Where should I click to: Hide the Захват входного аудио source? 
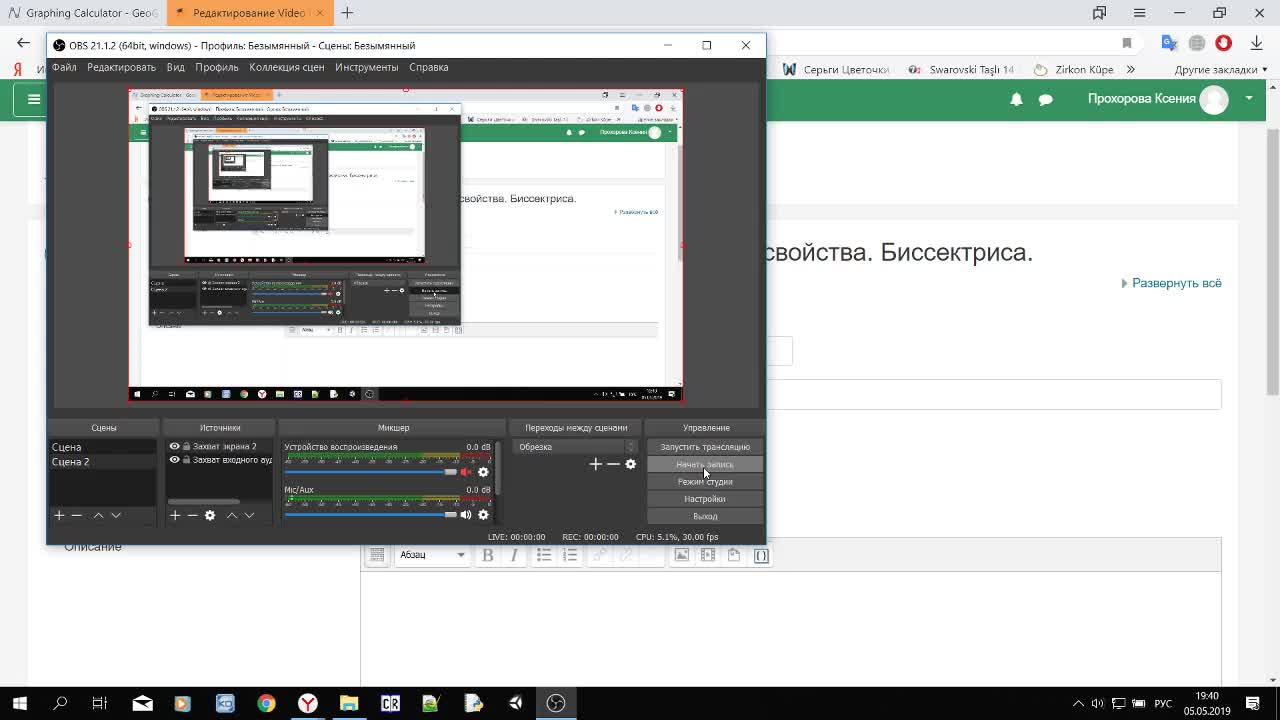174,460
